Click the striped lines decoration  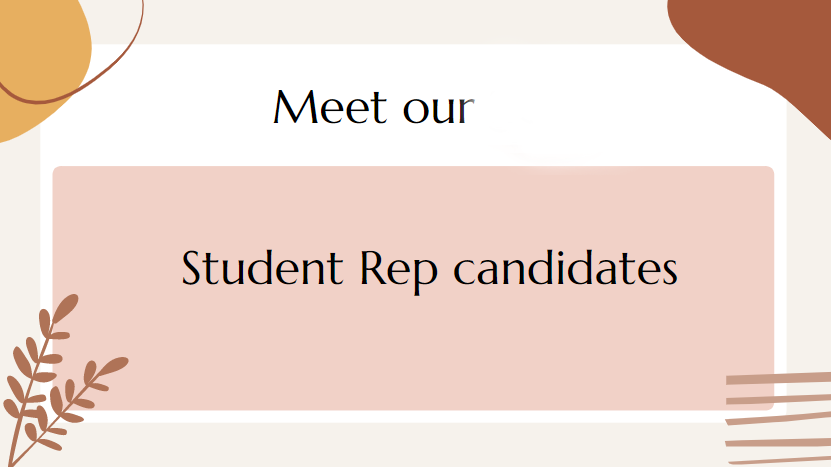[778, 415]
